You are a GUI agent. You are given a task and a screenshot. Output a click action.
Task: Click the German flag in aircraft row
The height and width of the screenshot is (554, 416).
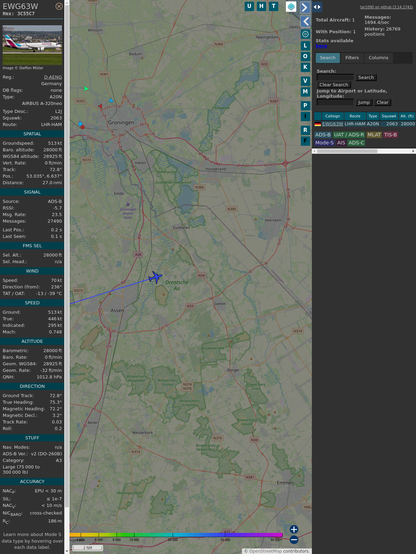[x=318, y=124]
